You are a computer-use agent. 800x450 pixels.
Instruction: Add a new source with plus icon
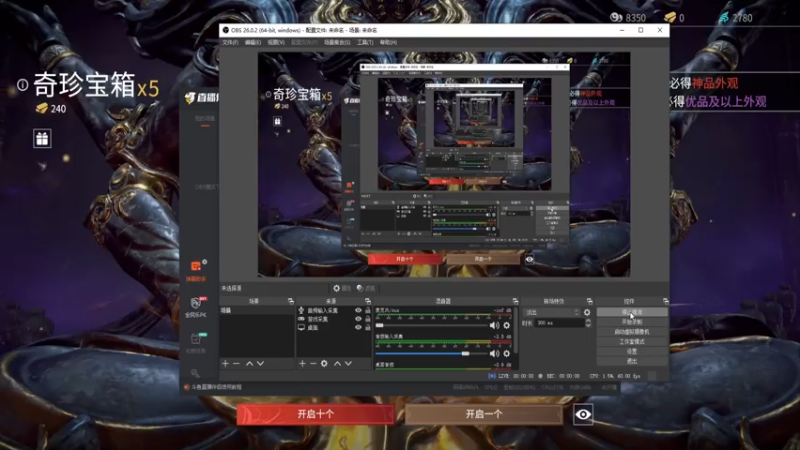pyautogui.click(x=302, y=363)
